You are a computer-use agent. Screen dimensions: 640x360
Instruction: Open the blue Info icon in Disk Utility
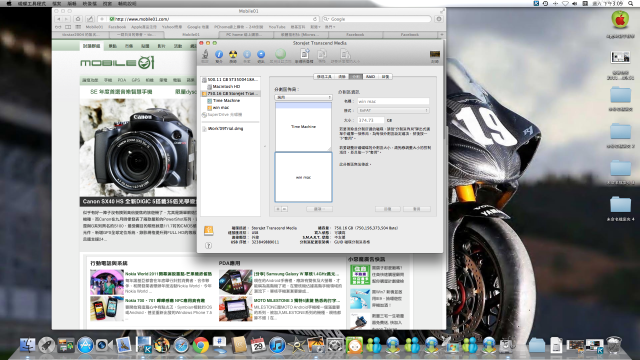coord(219,54)
